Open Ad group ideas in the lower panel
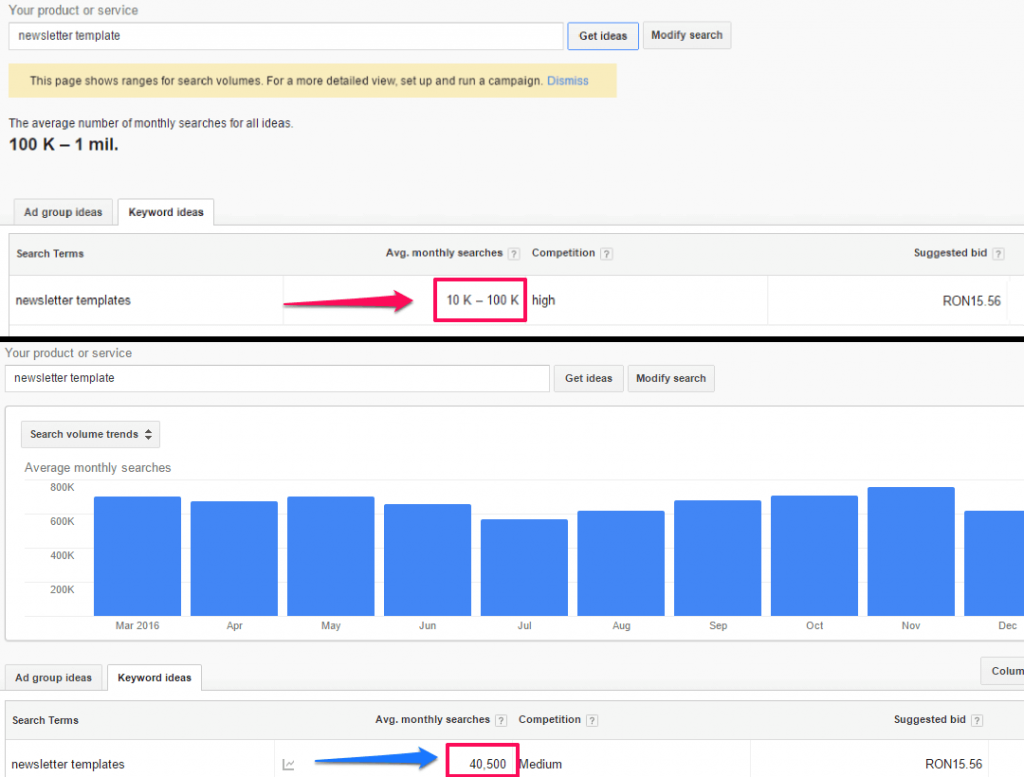 tap(53, 677)
